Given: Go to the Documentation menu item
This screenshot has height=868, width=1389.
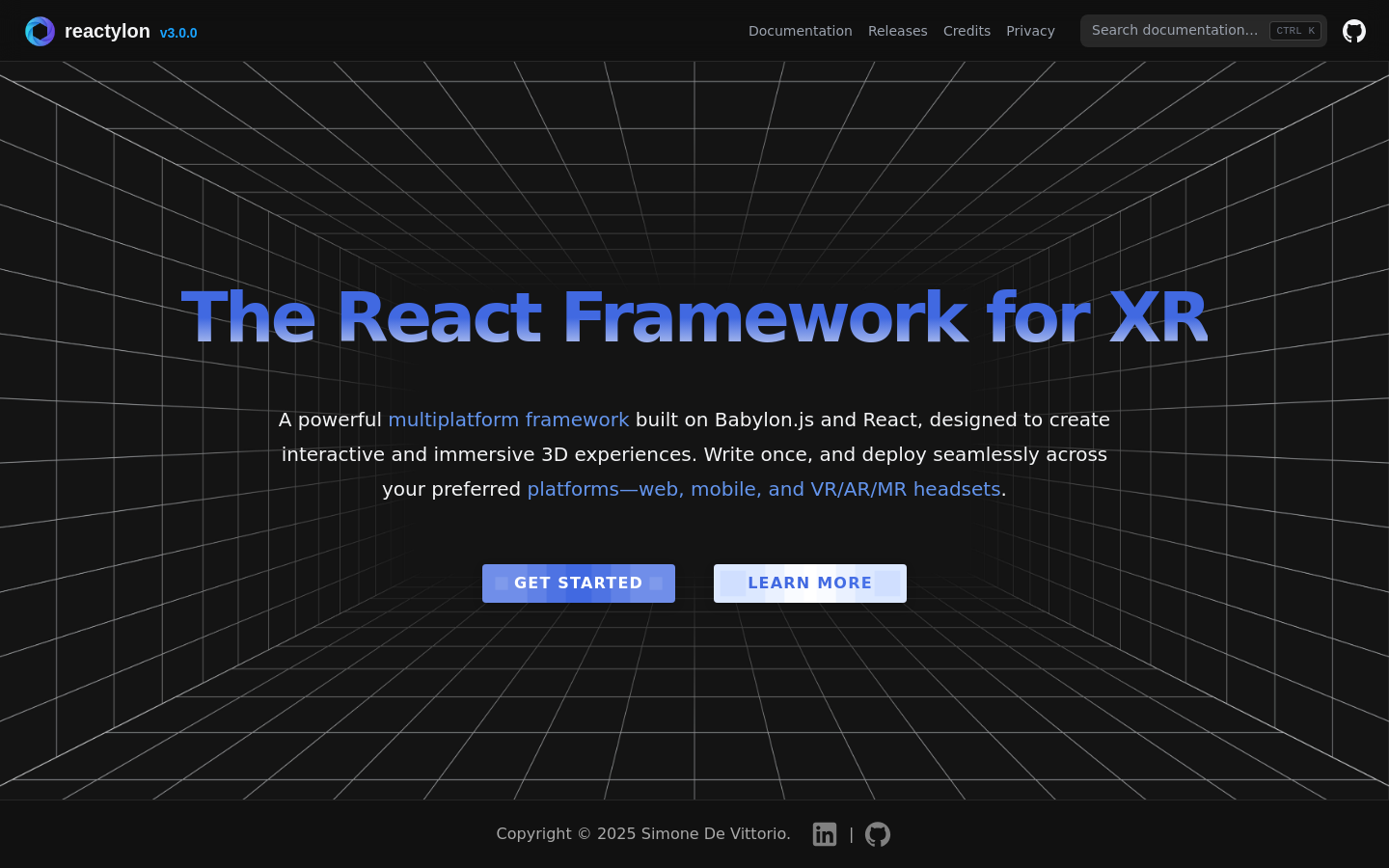Looking at the screenshot, I should pos(801,31).
